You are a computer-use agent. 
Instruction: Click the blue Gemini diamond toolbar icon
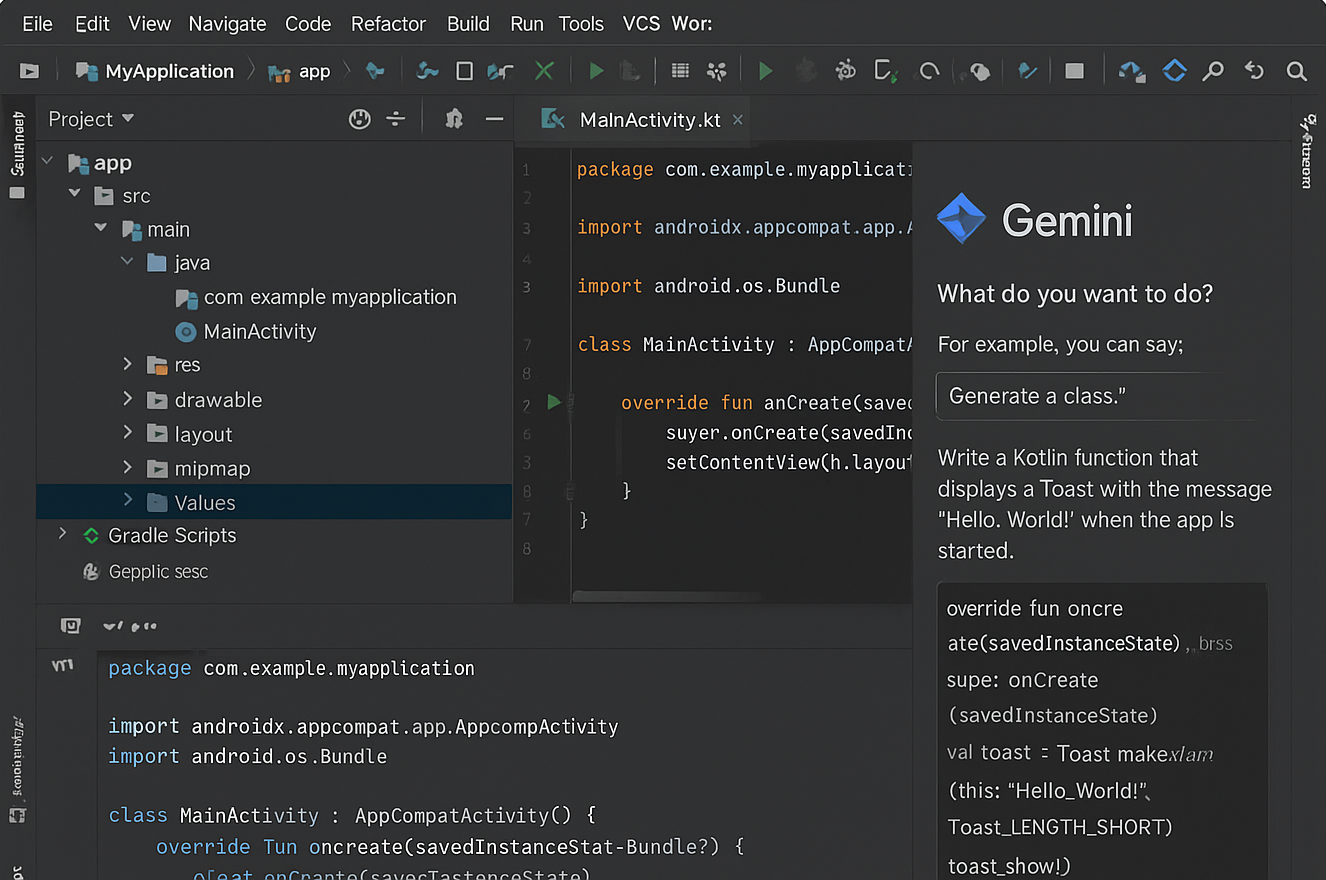point(1174,71)
